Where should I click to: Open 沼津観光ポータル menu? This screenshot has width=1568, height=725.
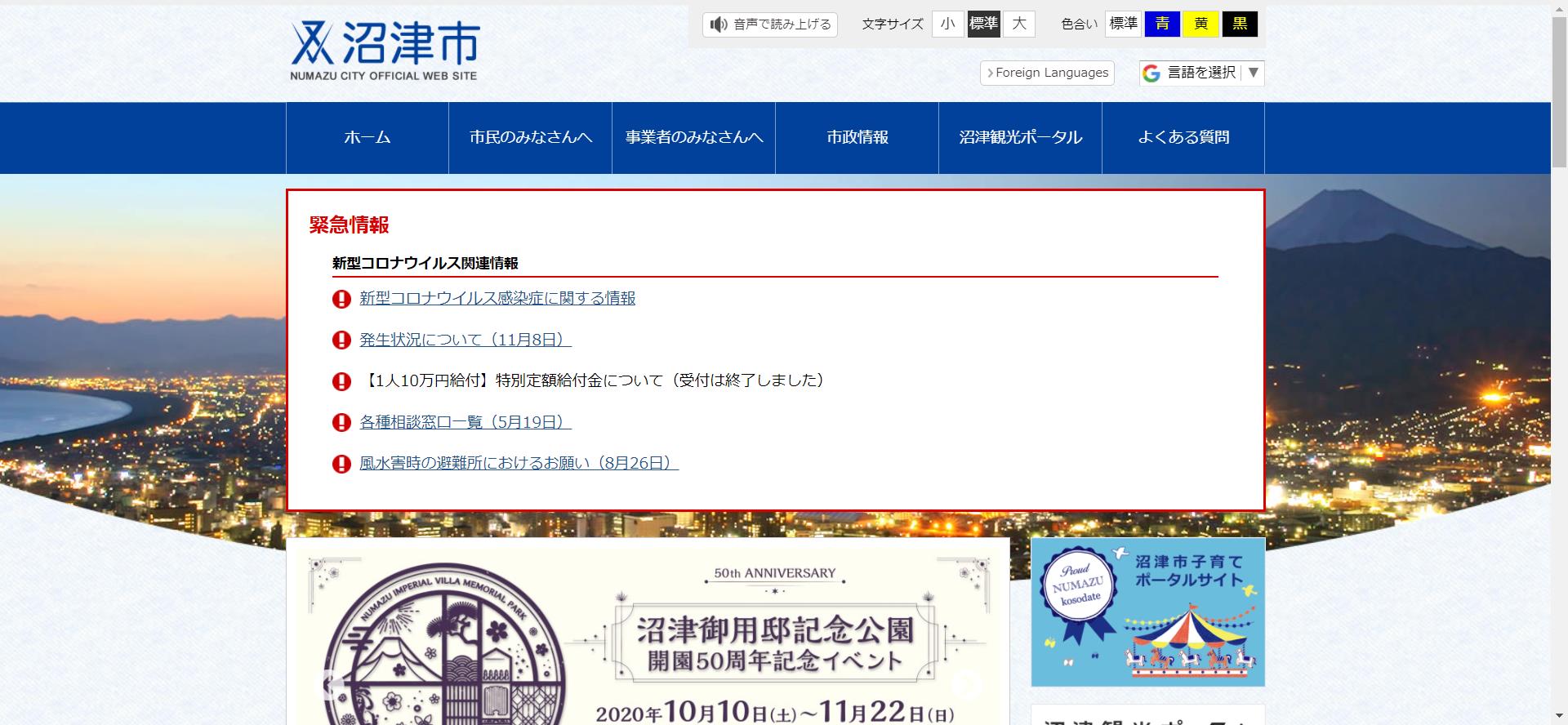[1021, 138]
